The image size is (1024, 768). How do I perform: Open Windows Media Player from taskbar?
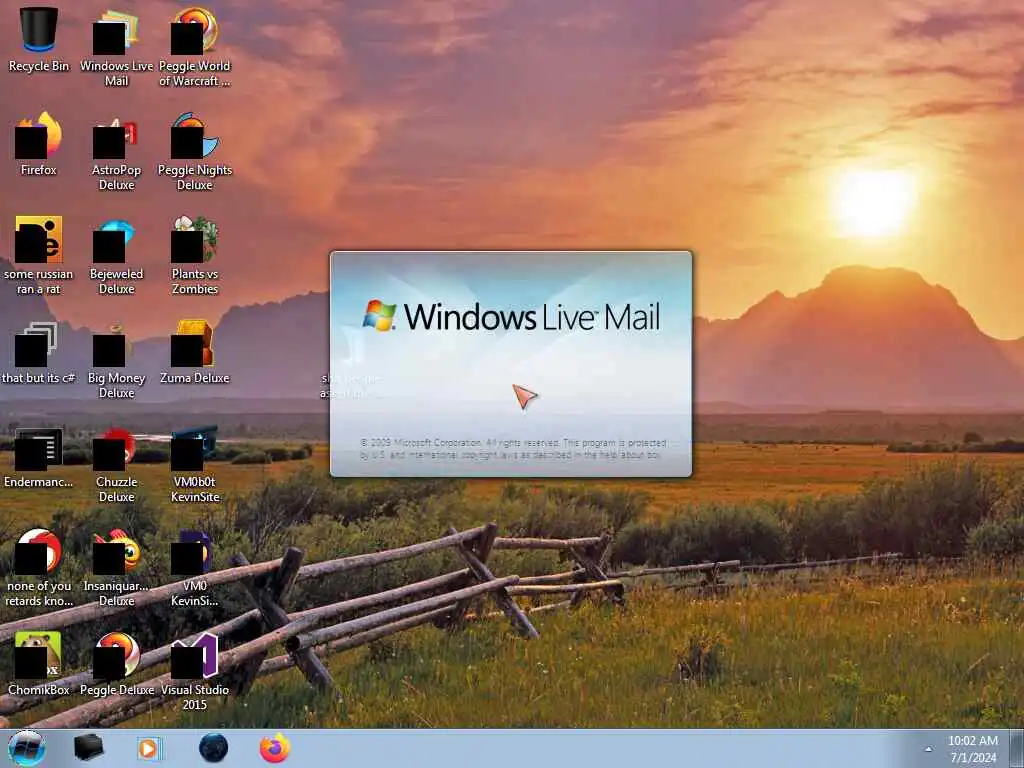[x=148, y=748]
